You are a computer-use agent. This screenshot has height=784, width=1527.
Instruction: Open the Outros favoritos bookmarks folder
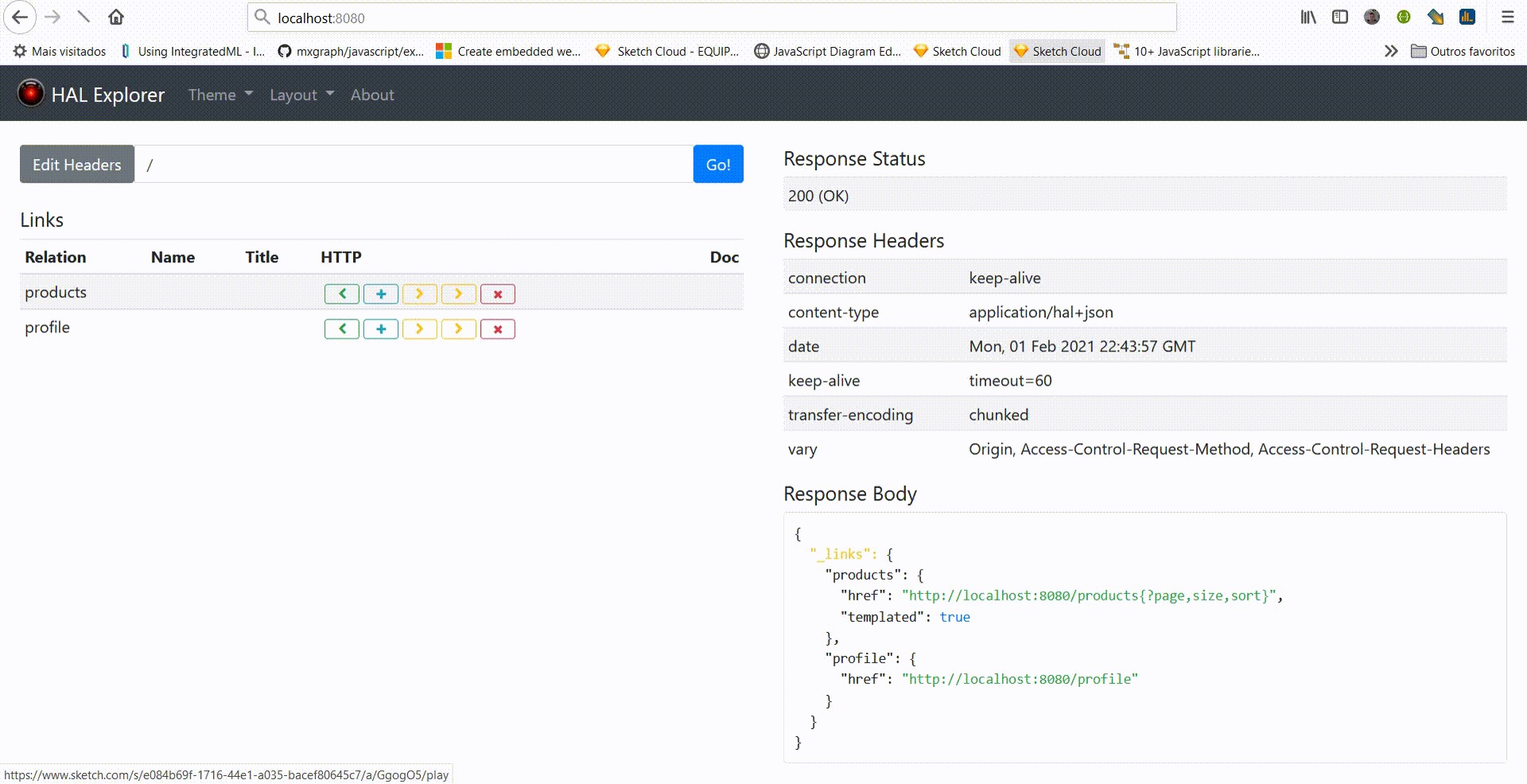1463,52
